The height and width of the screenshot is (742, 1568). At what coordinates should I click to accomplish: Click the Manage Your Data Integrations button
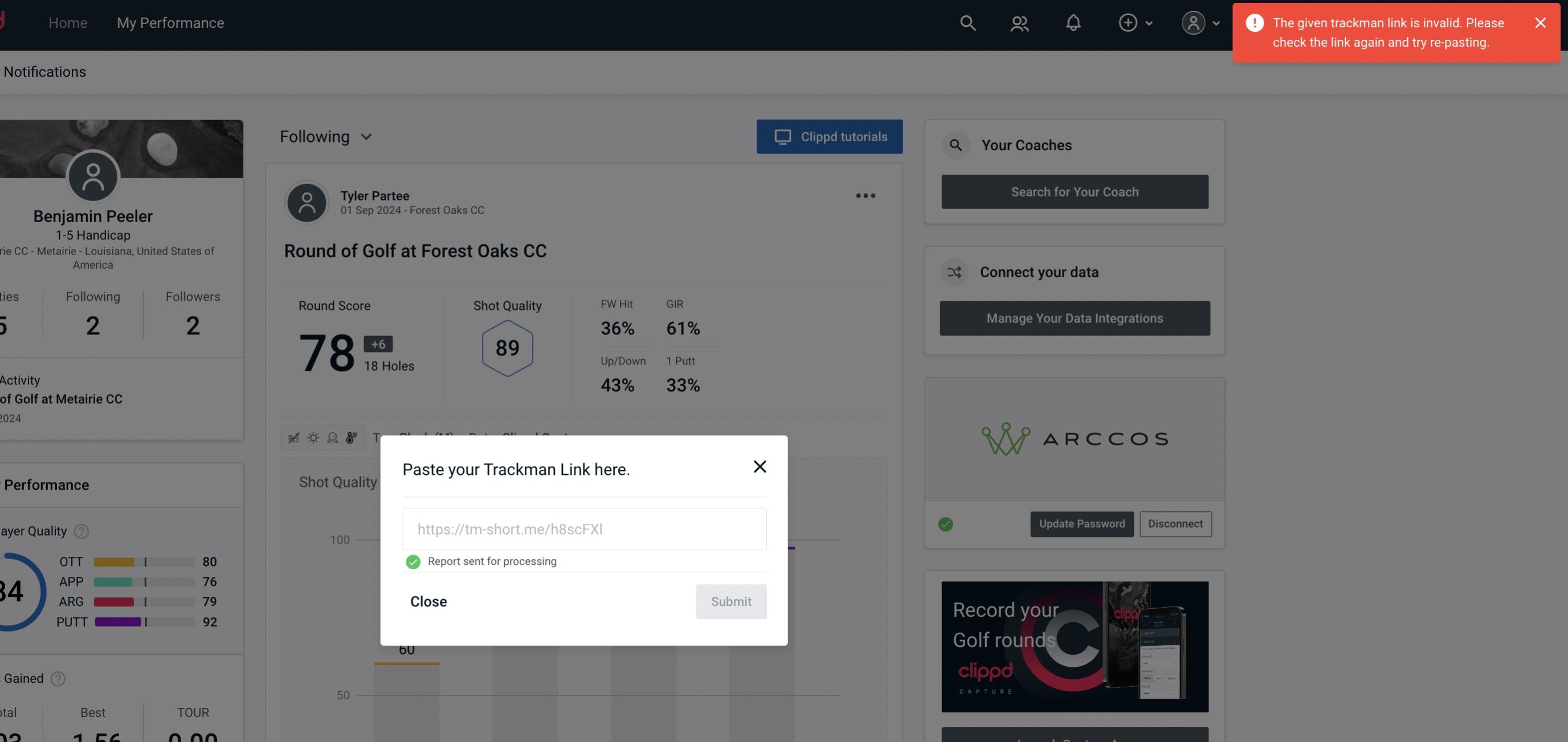pyautogui.click(x=1075, y=318)
